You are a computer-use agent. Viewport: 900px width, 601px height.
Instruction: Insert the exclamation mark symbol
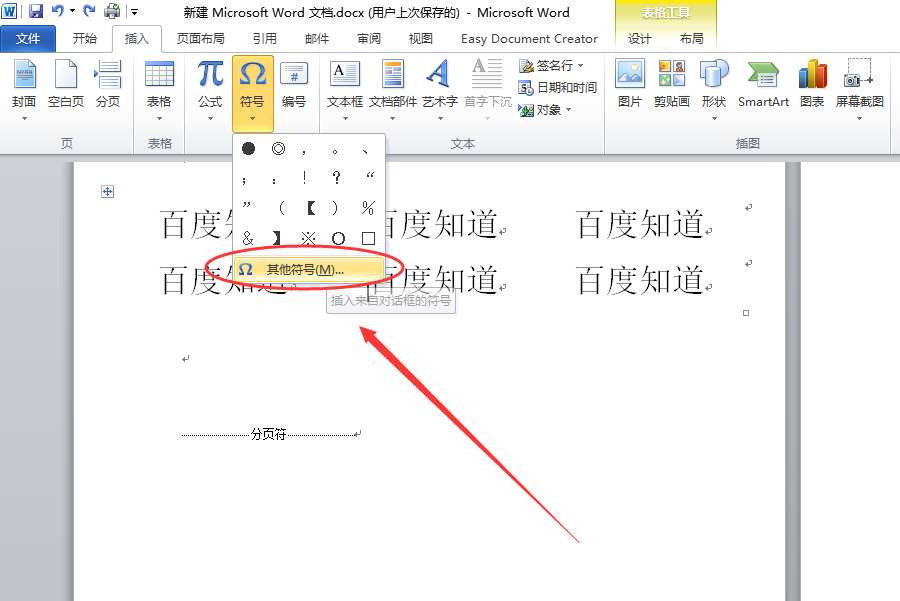click(x=304, y=177)
